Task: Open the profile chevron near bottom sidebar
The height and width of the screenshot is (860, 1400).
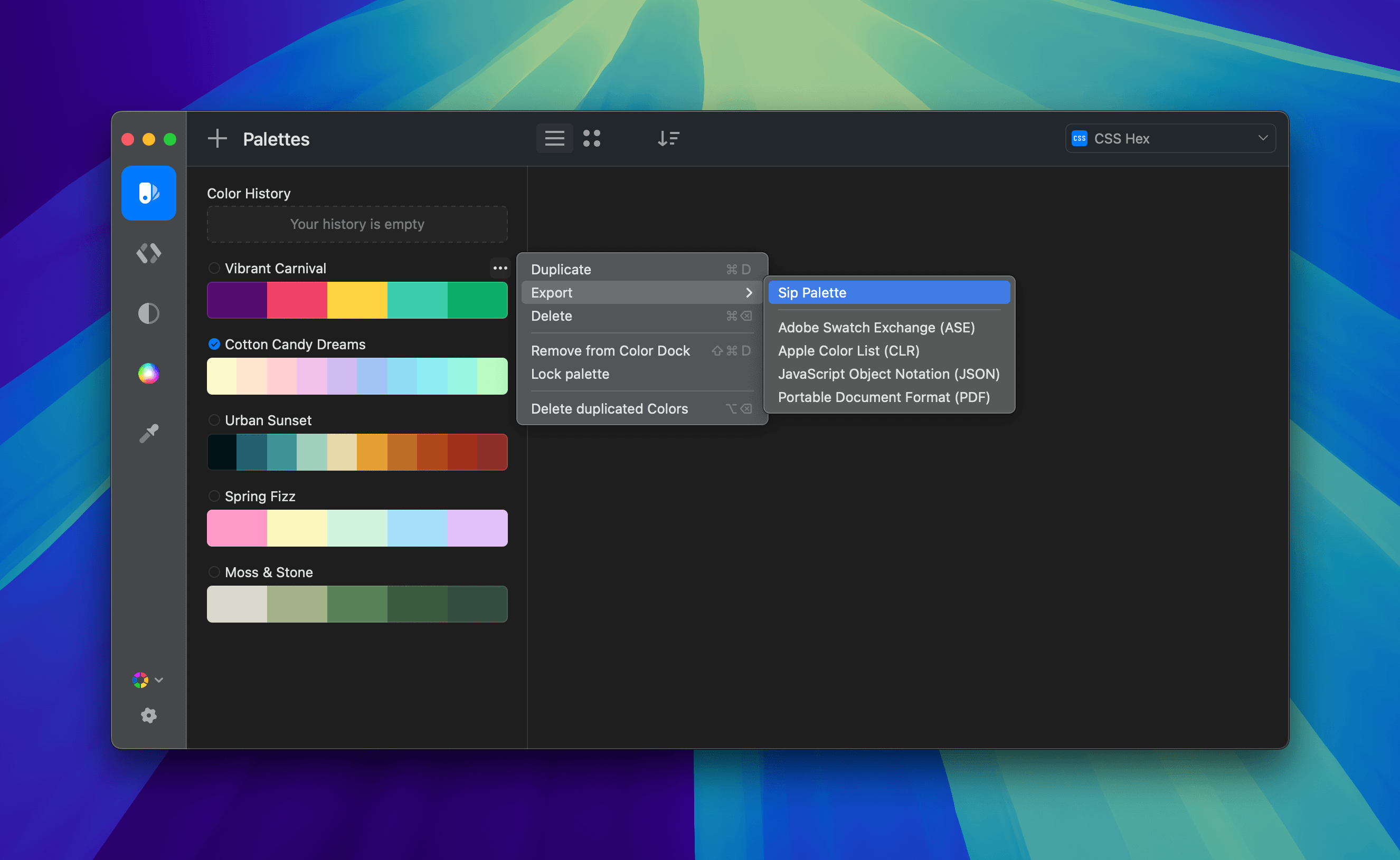Action: [x=159, y=680]
